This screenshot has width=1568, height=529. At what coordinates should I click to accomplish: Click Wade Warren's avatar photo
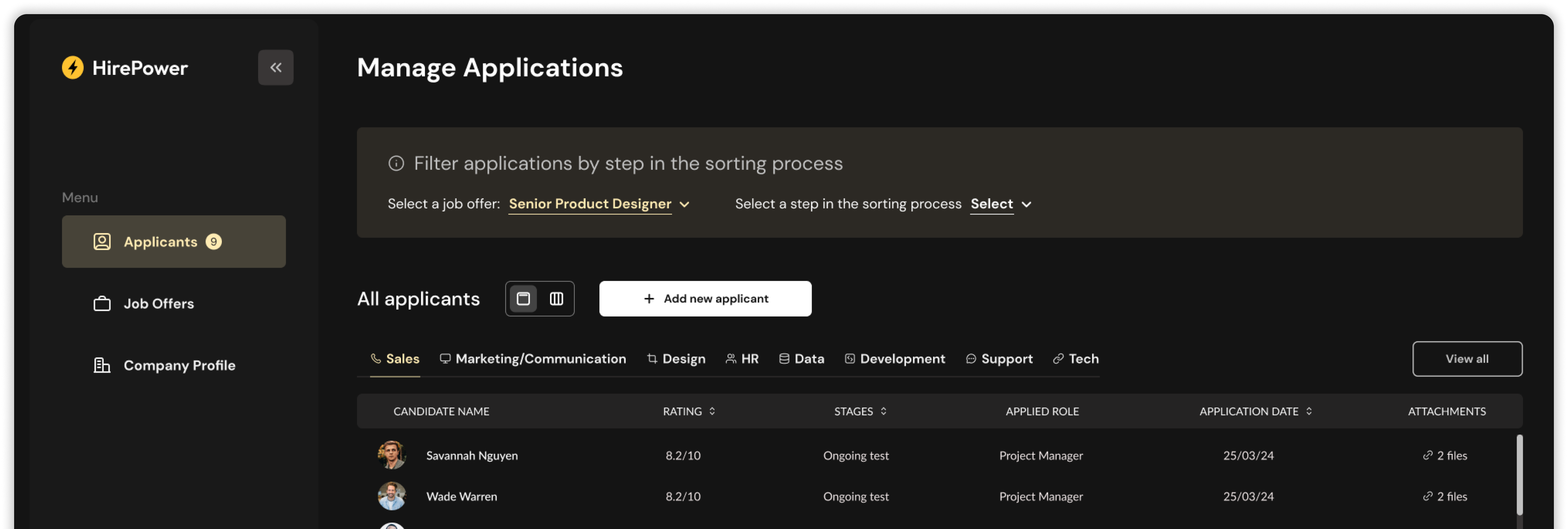coord(391,496)
